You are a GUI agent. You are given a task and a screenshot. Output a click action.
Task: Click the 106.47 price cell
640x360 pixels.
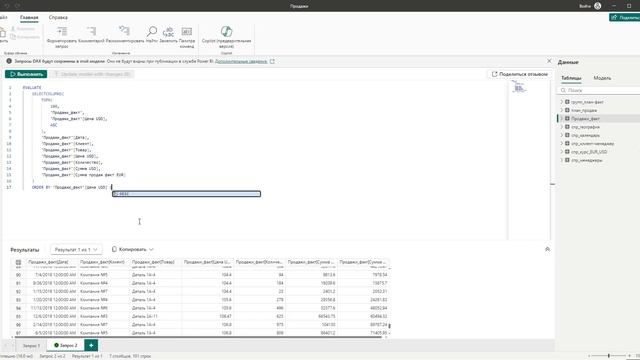[x=207, y=316]
